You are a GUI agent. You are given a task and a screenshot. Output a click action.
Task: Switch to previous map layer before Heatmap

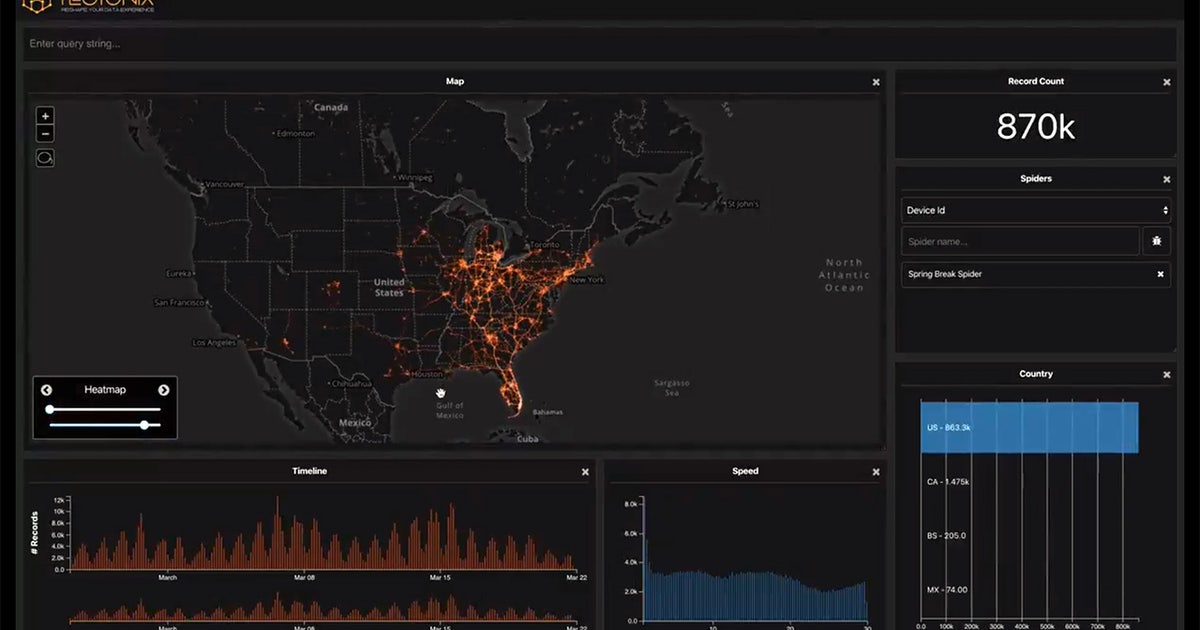click(47, 390)
